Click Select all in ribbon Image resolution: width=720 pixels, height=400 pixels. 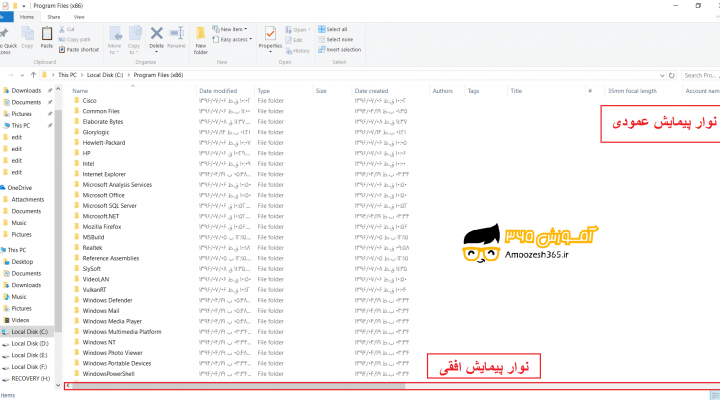[x=333, y=29]
